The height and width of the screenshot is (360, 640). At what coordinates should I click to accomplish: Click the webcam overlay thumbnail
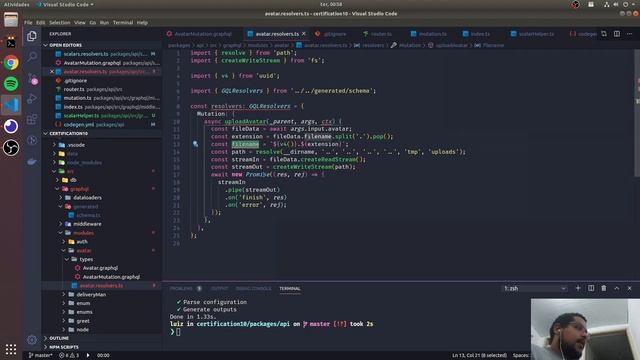[x=585, y=329]
